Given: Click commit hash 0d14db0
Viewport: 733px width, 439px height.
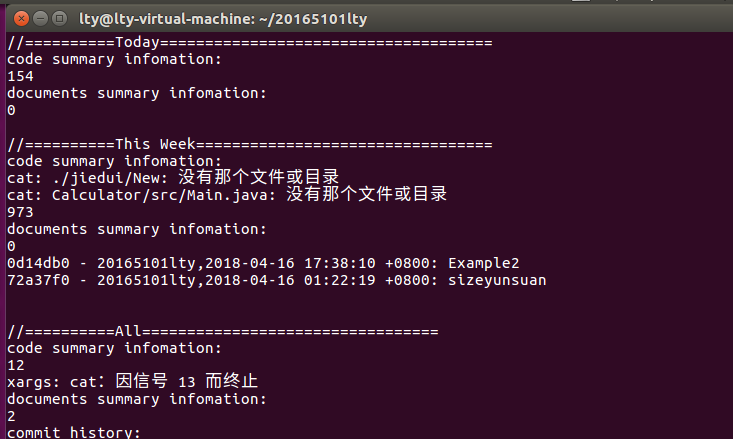Looking at the screenshot, I should (x=38, y=263).
